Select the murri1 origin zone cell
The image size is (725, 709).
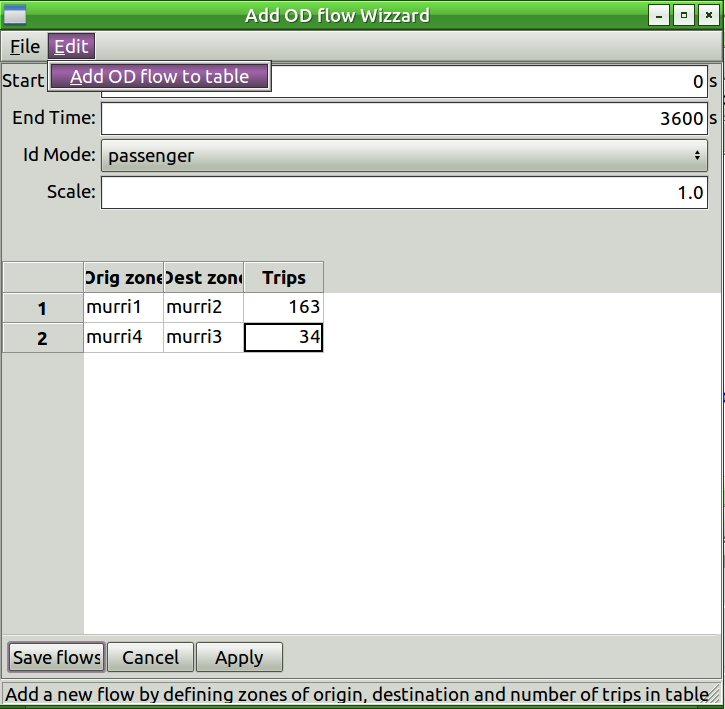[x=123, y=308]
